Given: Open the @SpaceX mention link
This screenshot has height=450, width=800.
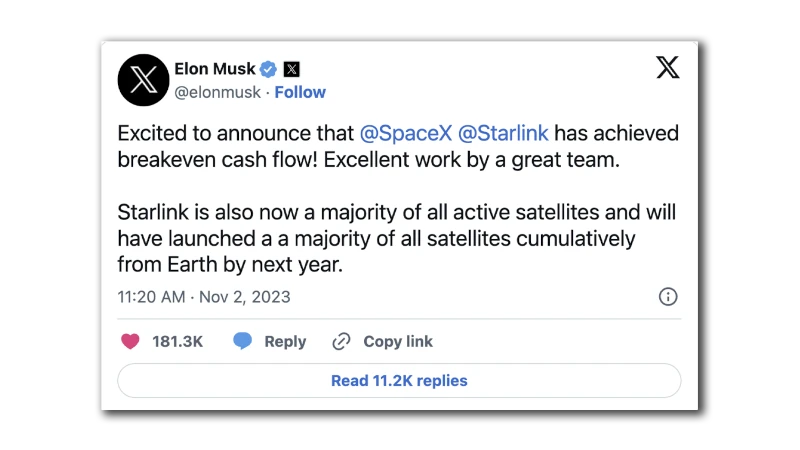Looking at the screenshot, I should point(404,133).
